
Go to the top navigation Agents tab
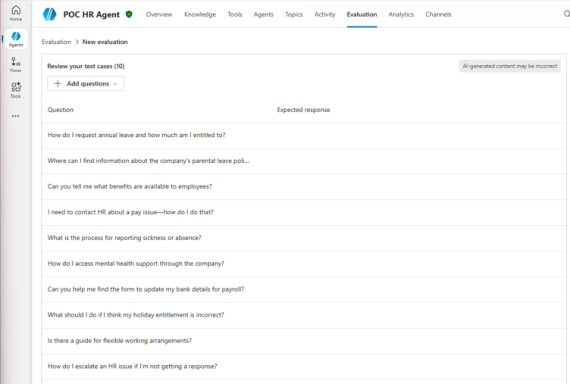coord(264,15)
